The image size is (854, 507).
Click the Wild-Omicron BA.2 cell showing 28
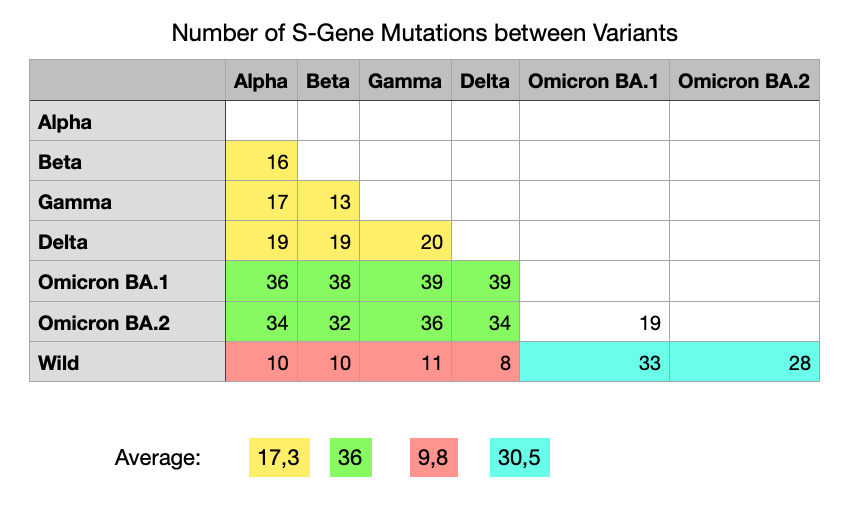(x=744, y=363)
